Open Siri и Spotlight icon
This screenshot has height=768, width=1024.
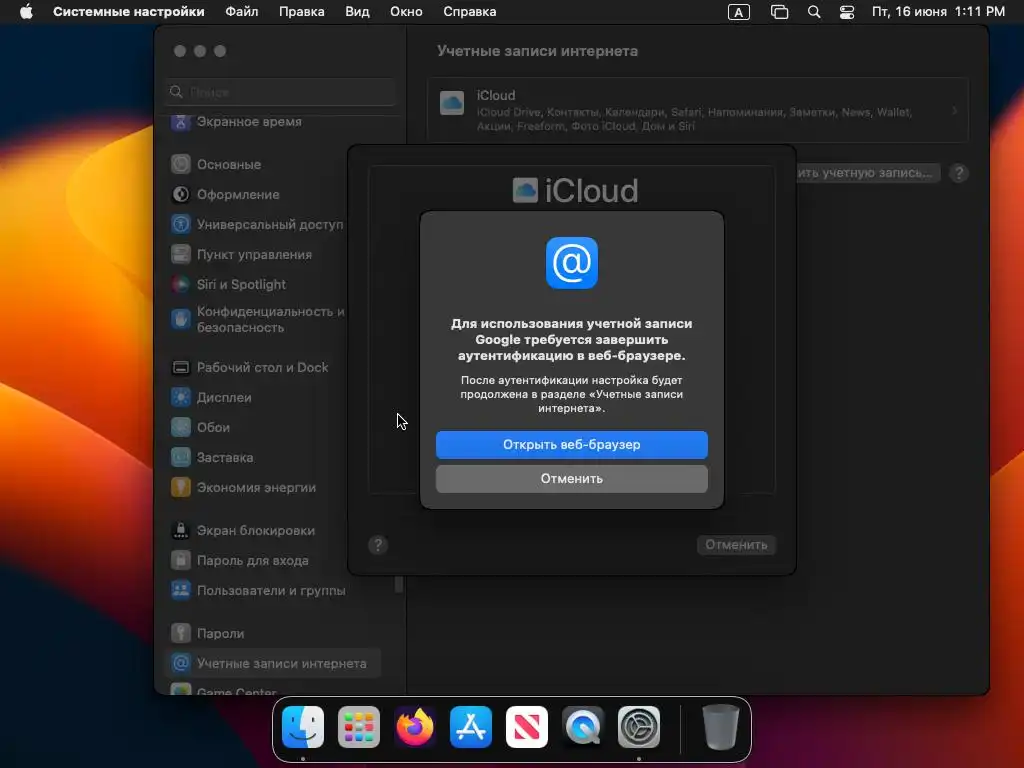coord(181,285)
